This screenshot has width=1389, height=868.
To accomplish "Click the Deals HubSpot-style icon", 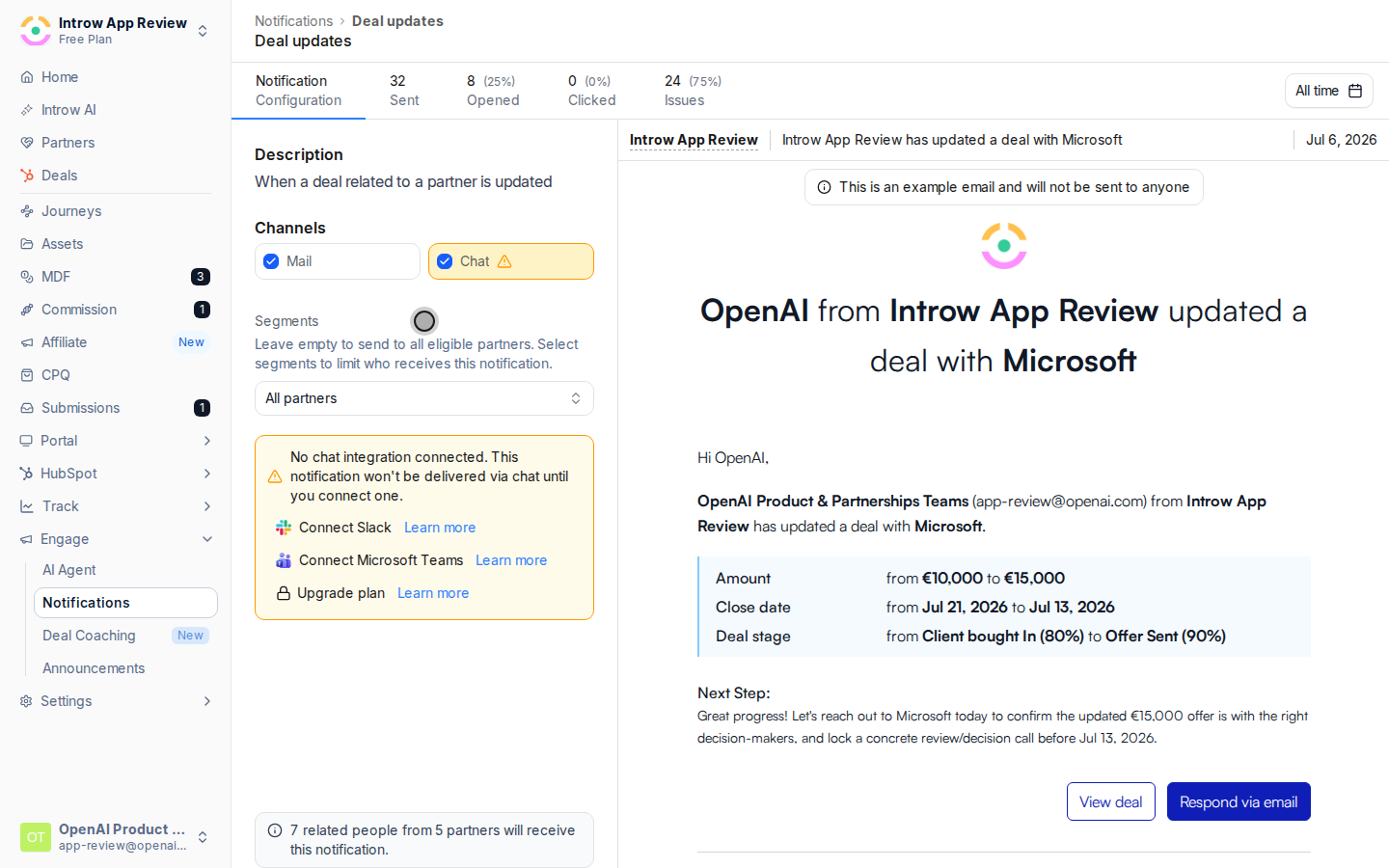I will point(27,176).
